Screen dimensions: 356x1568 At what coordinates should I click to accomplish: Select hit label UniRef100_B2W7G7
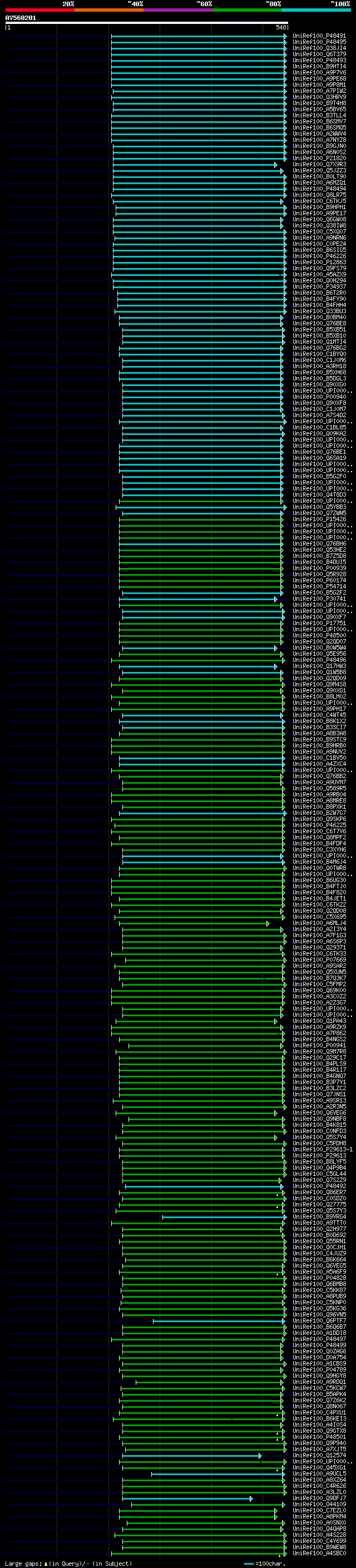319,813
